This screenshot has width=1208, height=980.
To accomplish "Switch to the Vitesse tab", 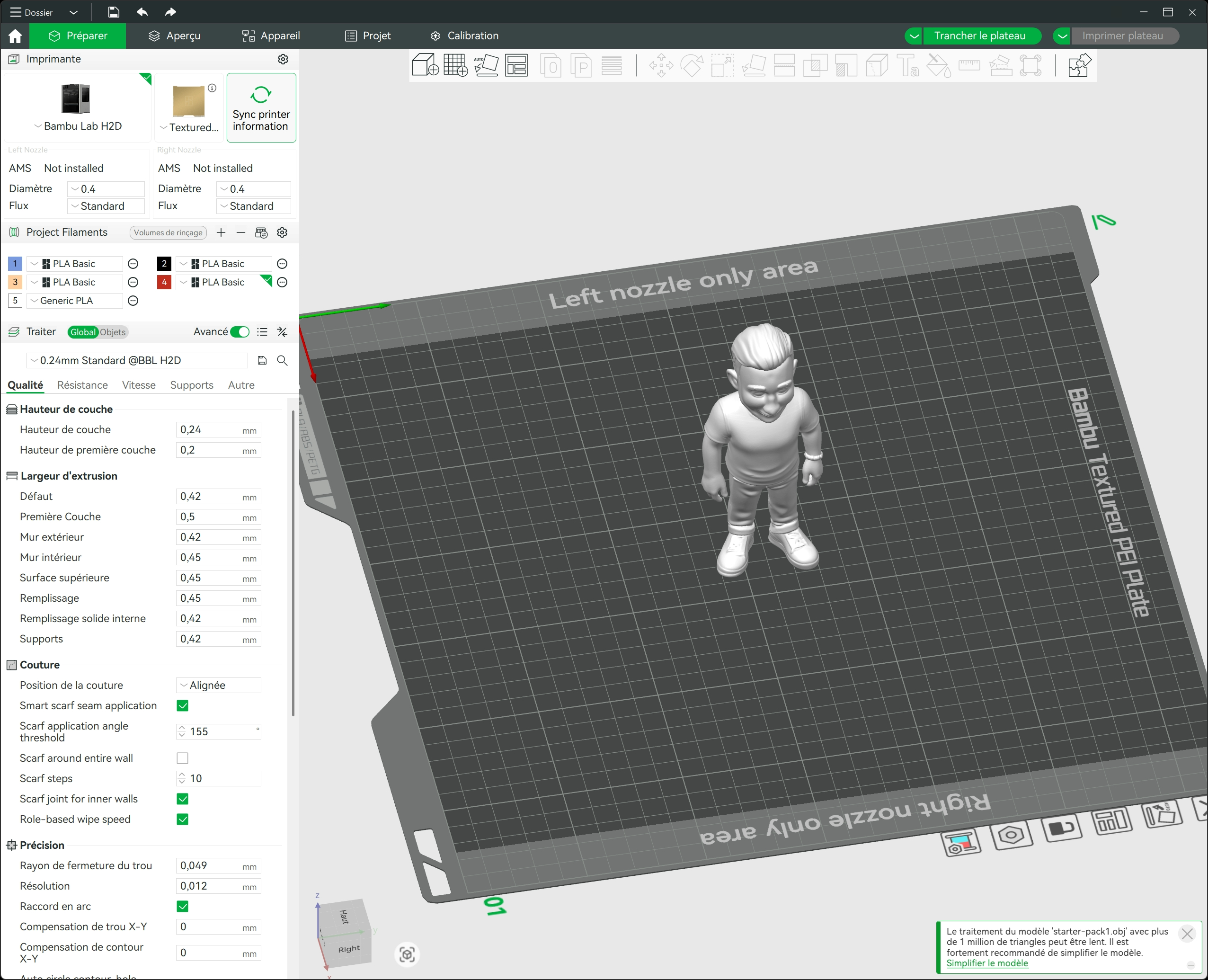I will click(x=139, y=385).
